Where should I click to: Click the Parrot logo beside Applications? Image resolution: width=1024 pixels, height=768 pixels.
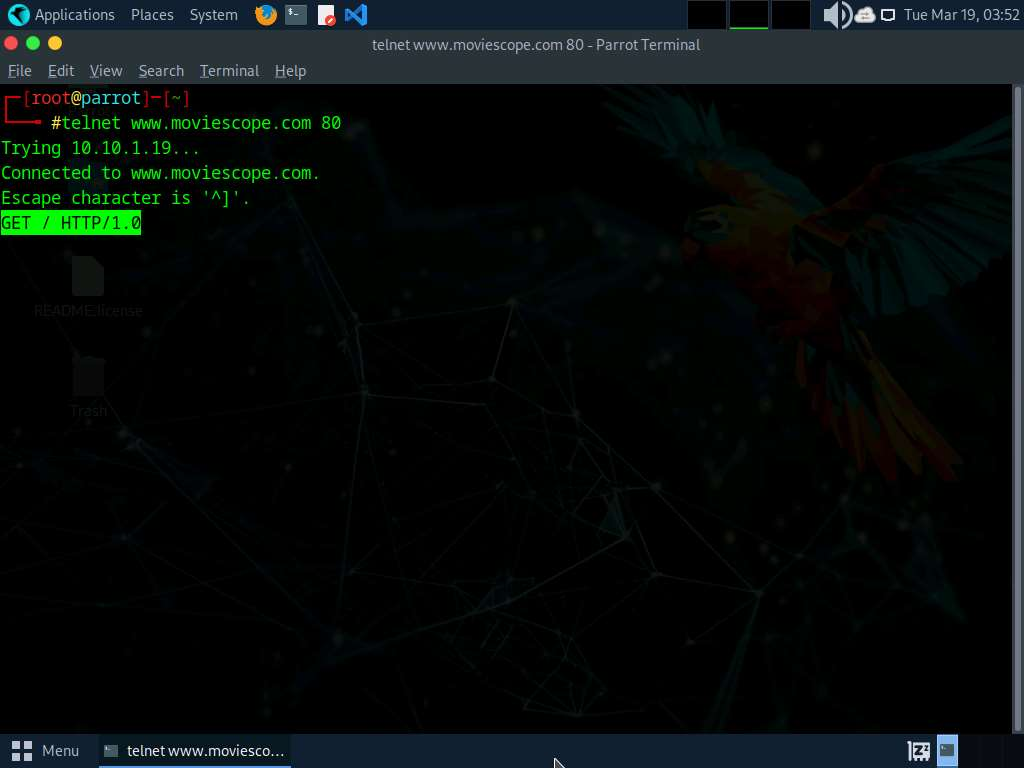pyautogui.click(x=18, y=15)
